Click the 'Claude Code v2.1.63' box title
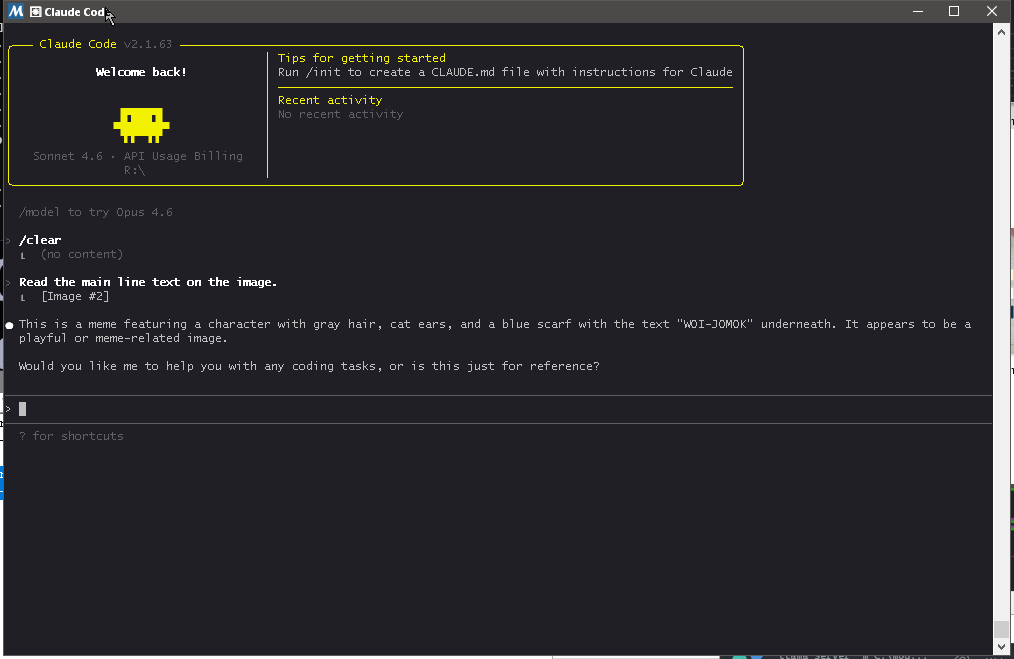Screen dimensions: 1014x659 pos(105,44)
